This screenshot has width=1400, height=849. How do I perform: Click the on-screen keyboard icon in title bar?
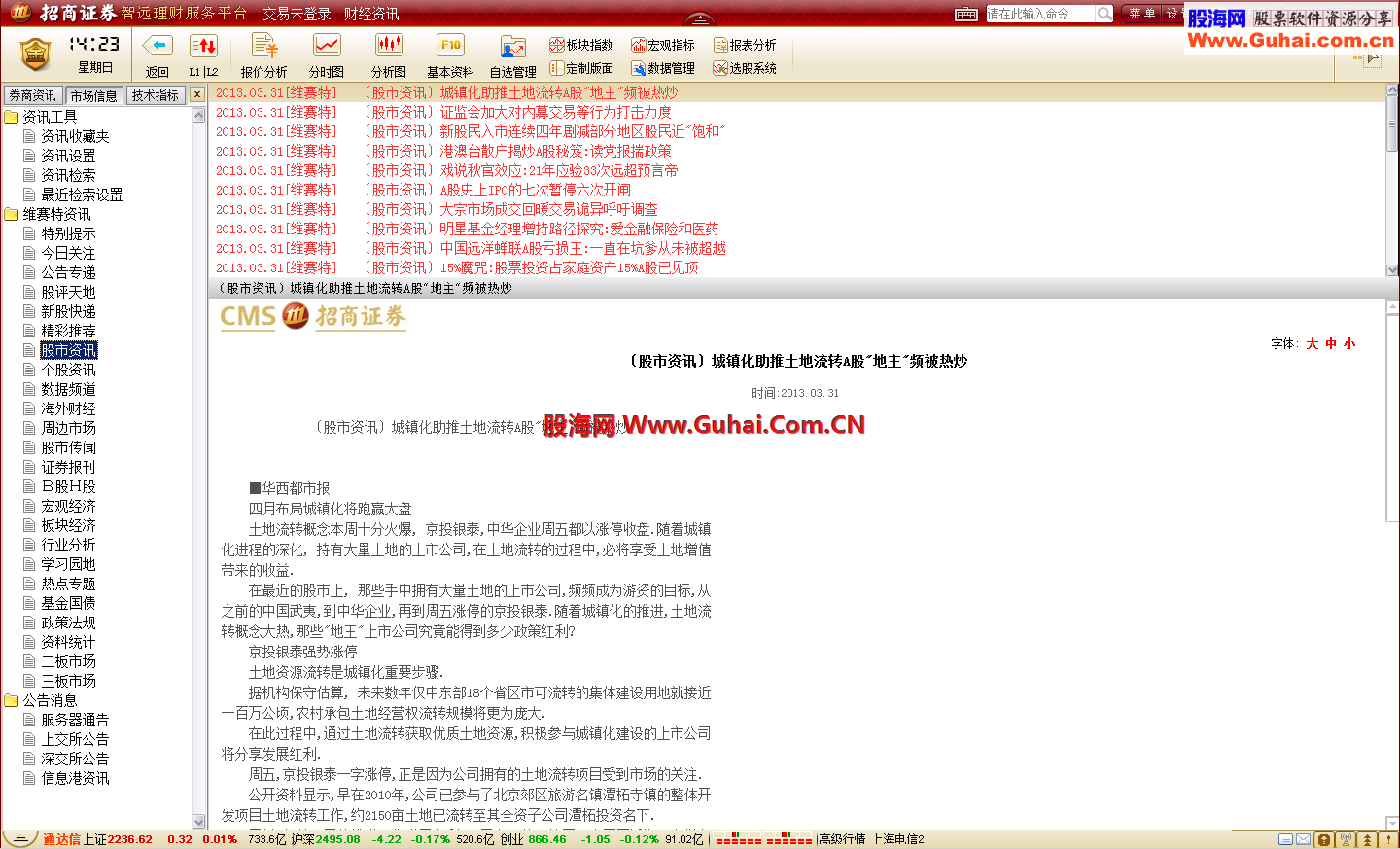pyautogui.click(x=966, y=14)
